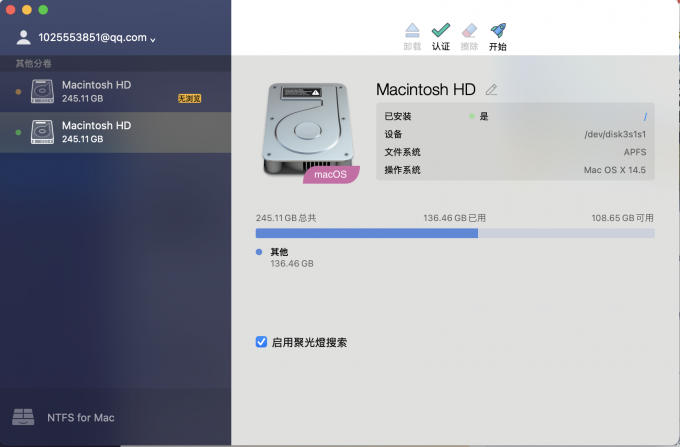
Task: Click the NTFS for Mac logo icon
Action: tap(23, 417)
